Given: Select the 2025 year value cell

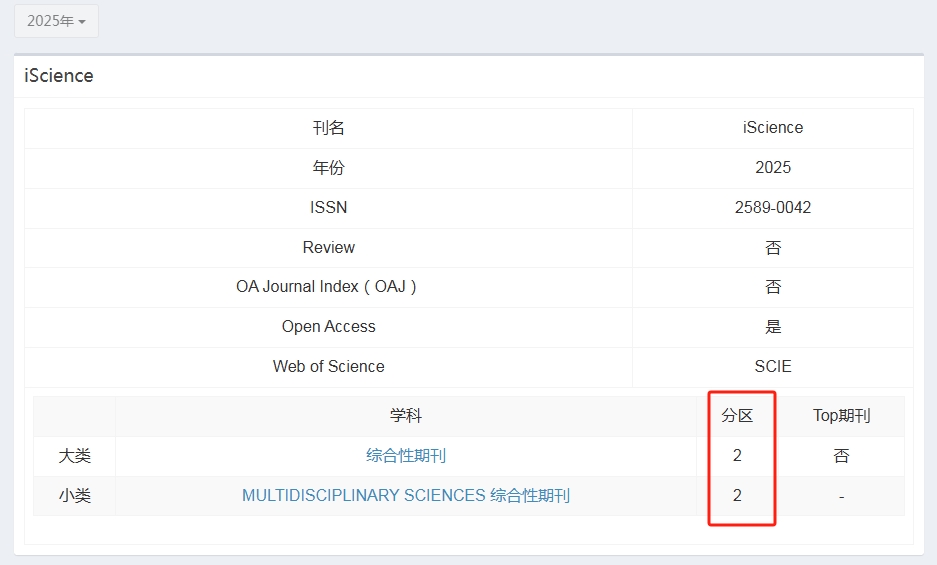Looking at the screenshot, I should 773,168.
